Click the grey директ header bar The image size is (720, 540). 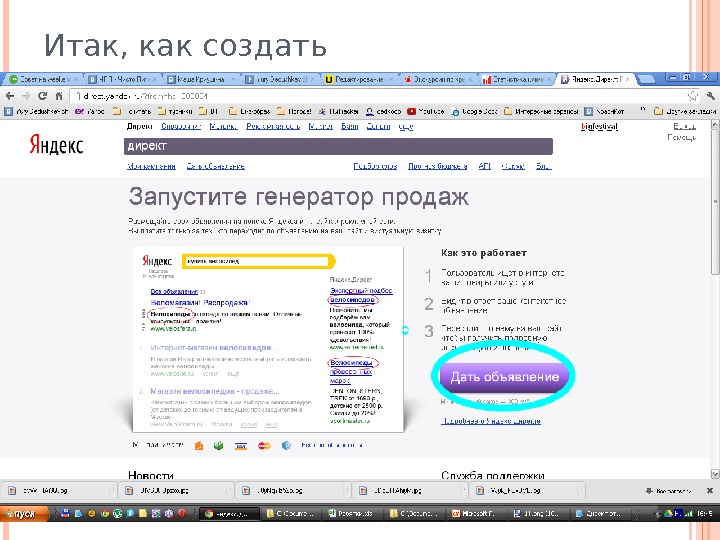338,146
